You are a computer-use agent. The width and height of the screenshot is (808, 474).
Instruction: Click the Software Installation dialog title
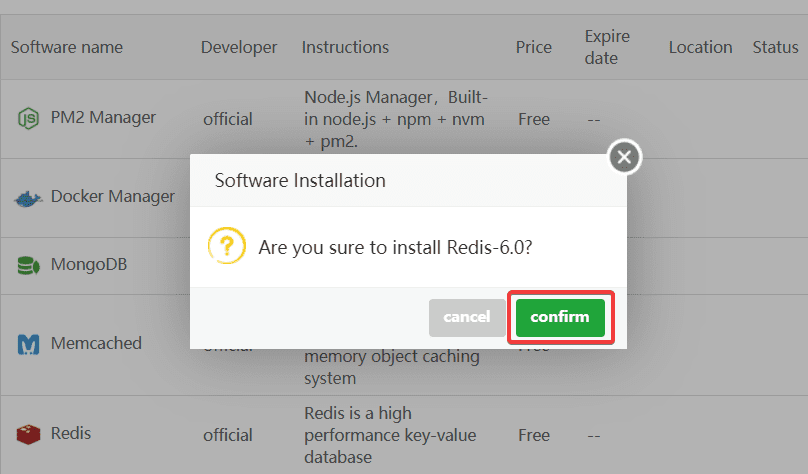pyautogui.click(x=300, y=181)
